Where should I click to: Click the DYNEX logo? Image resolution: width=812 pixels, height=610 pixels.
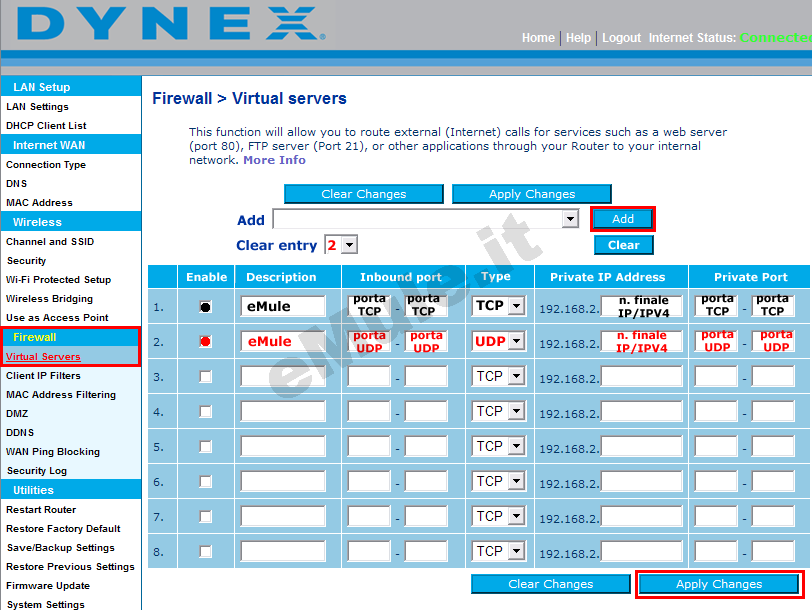[171, 23]
